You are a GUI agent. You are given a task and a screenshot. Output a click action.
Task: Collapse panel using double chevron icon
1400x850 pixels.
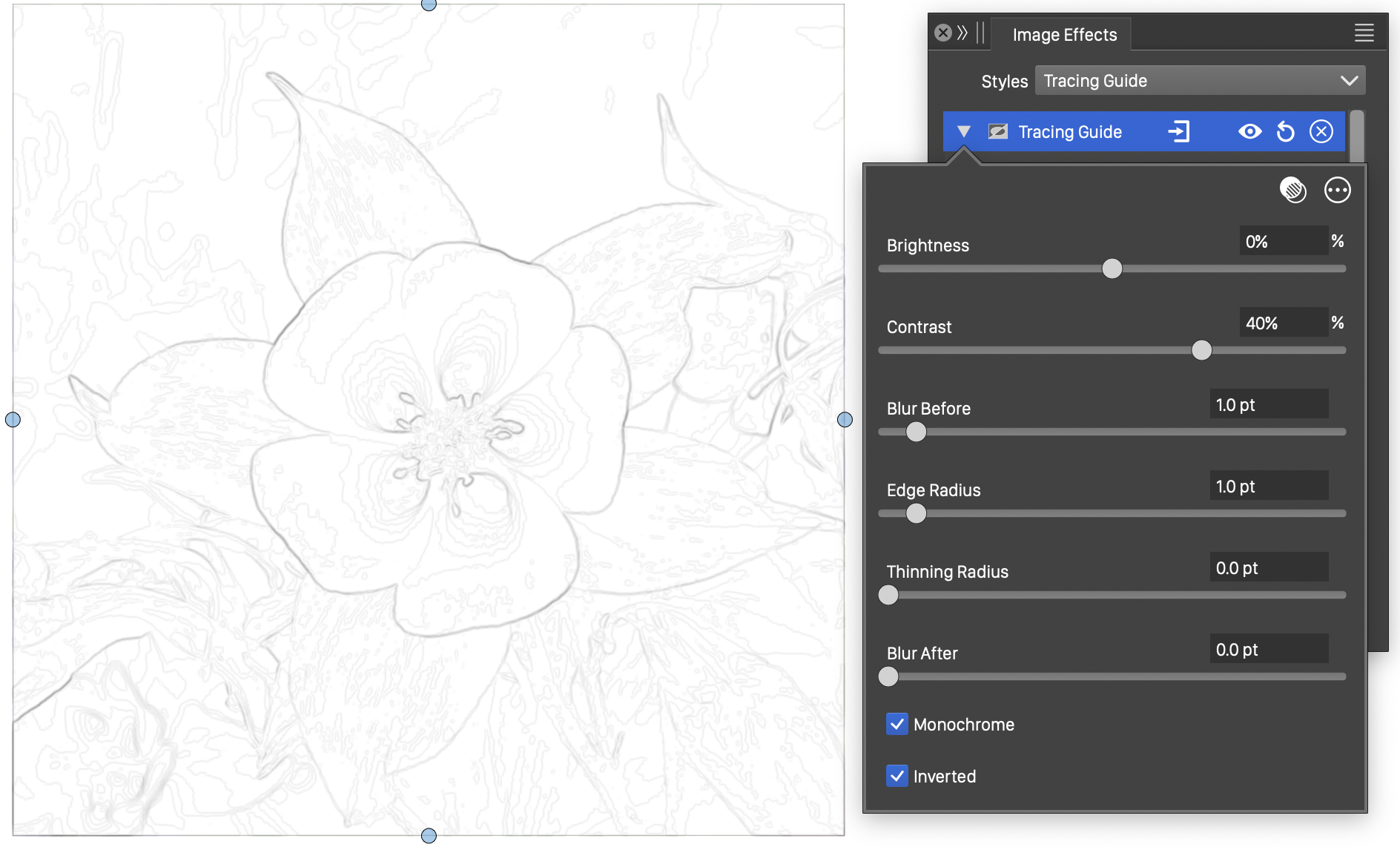tap(962, 33)
